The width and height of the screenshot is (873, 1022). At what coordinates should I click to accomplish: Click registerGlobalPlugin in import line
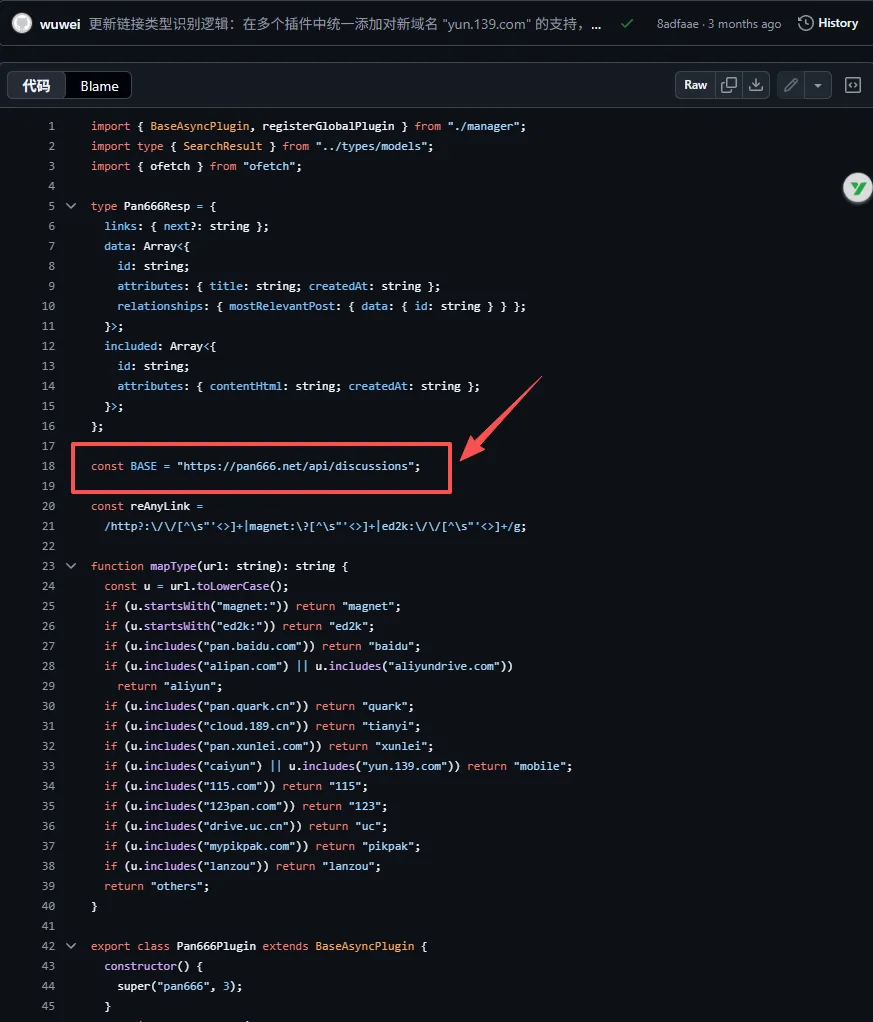(x=328, y=126)
